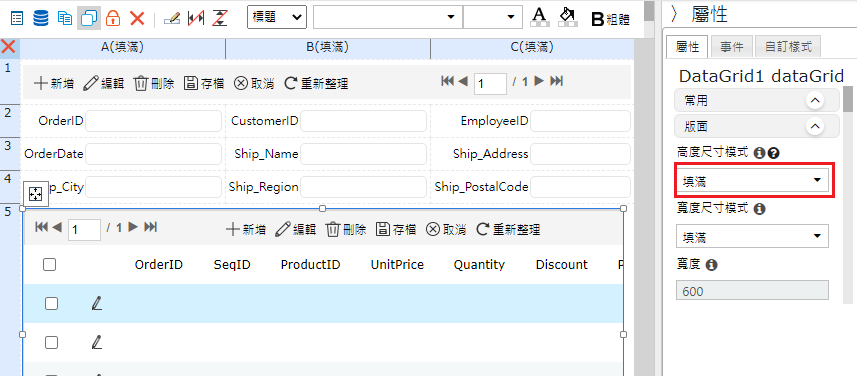The height and width of the screenshot is (376, 857).
Task: Click the red X delete icon in toolbar
Action: (137, 18)
